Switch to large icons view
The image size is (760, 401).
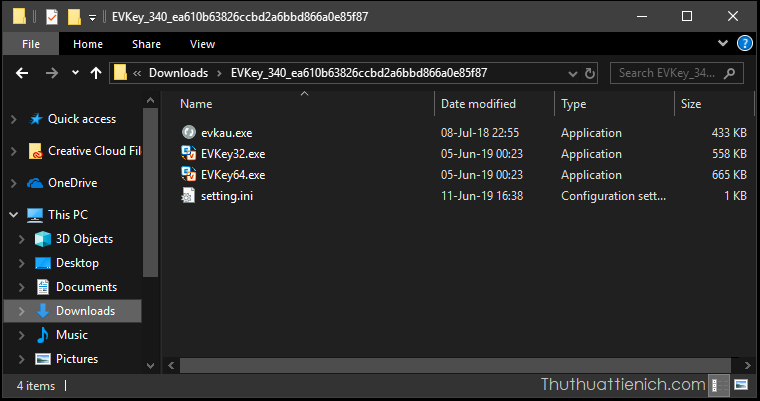[x=741, y=385]
